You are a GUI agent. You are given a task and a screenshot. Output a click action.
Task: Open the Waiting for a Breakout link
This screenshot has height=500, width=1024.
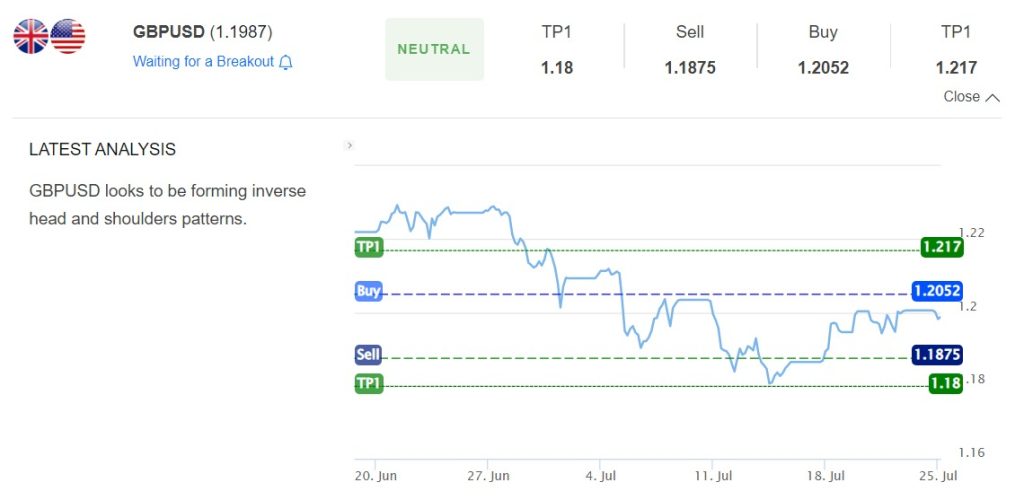point(203,61)
